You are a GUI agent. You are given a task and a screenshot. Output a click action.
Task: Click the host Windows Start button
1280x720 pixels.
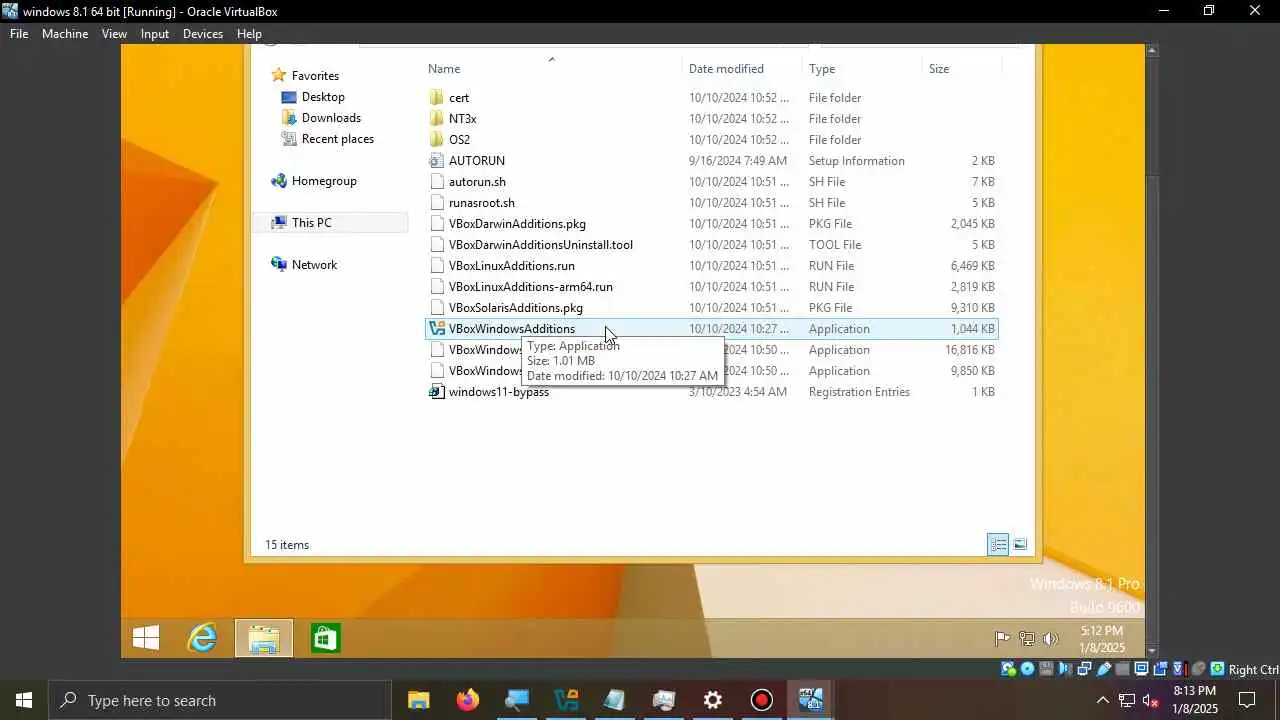(x=24, y=700)
